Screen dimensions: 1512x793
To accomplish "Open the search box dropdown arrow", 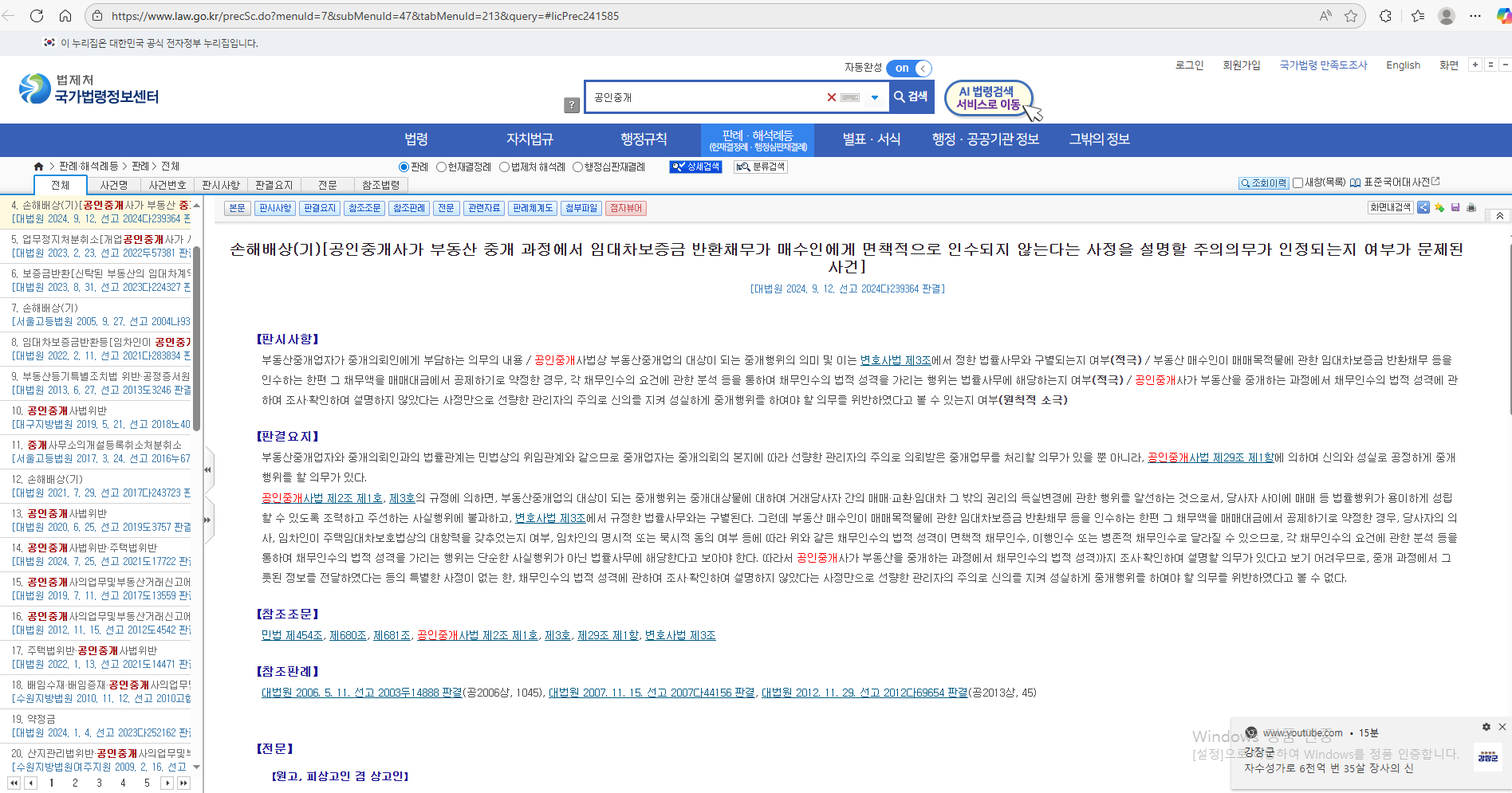I will coord(875,96).
